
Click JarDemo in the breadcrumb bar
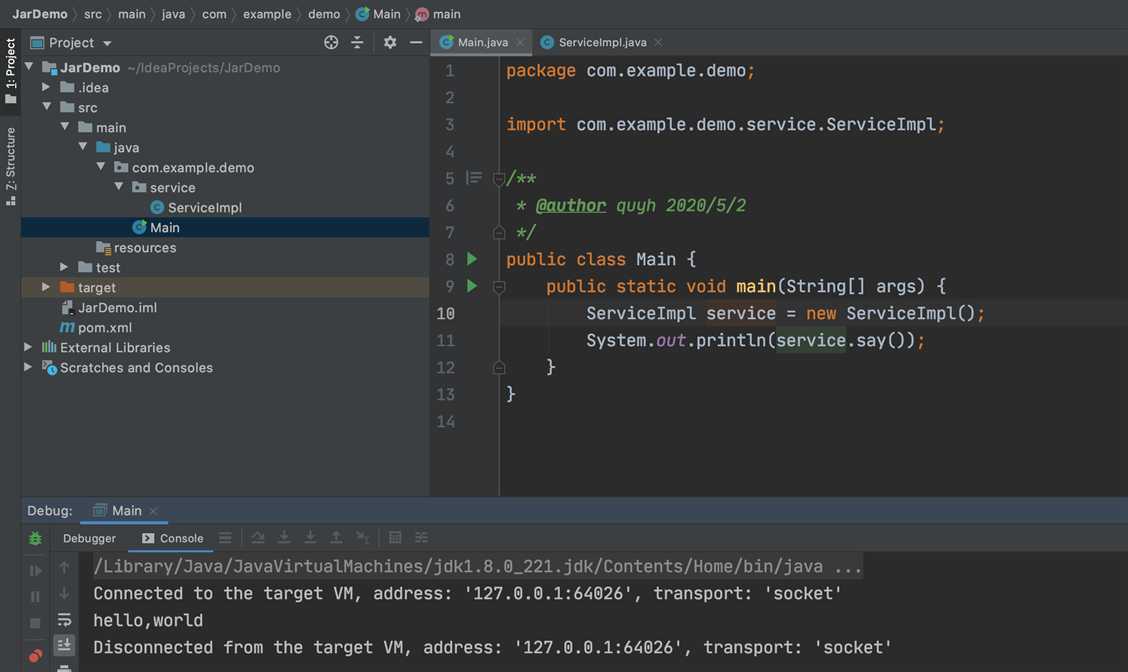pos(40,14)
